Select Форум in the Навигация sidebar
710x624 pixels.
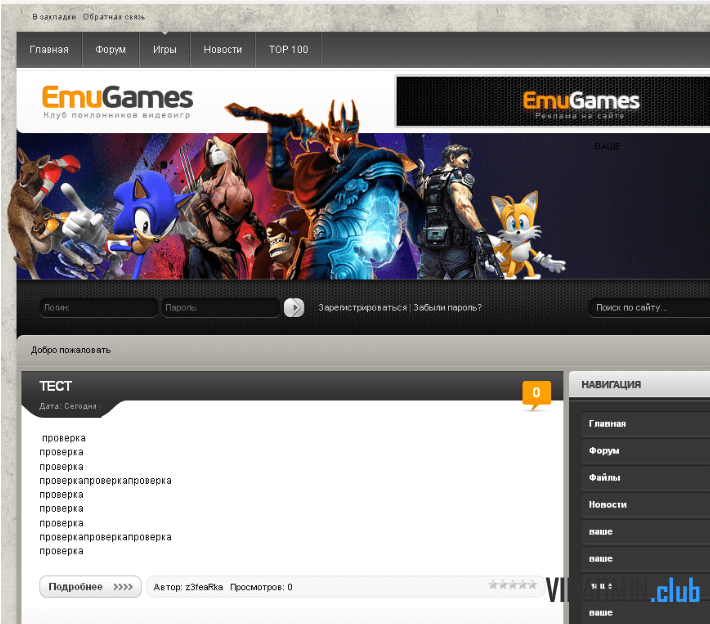[x=646, y=451]
